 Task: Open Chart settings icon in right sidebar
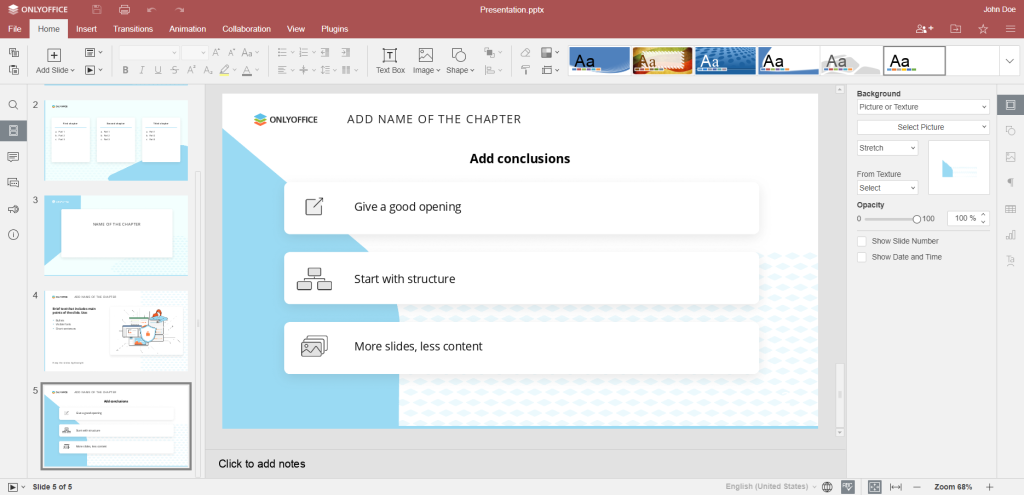[1010, 234]
